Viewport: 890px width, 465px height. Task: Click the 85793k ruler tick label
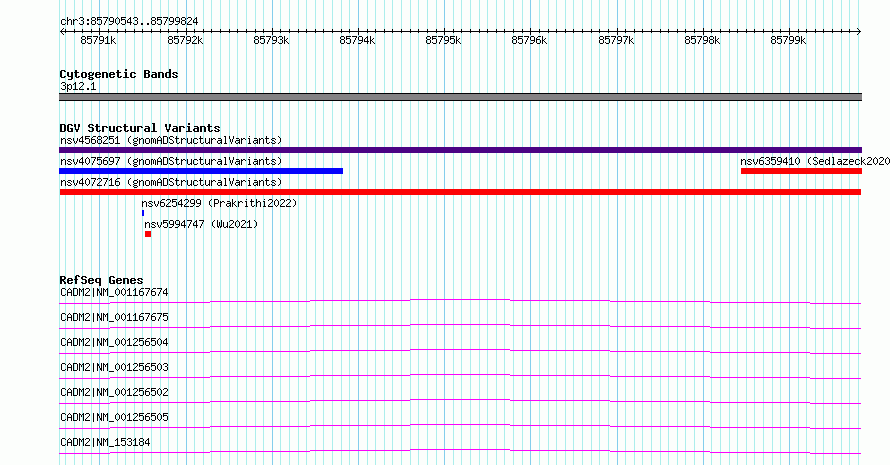271,40
